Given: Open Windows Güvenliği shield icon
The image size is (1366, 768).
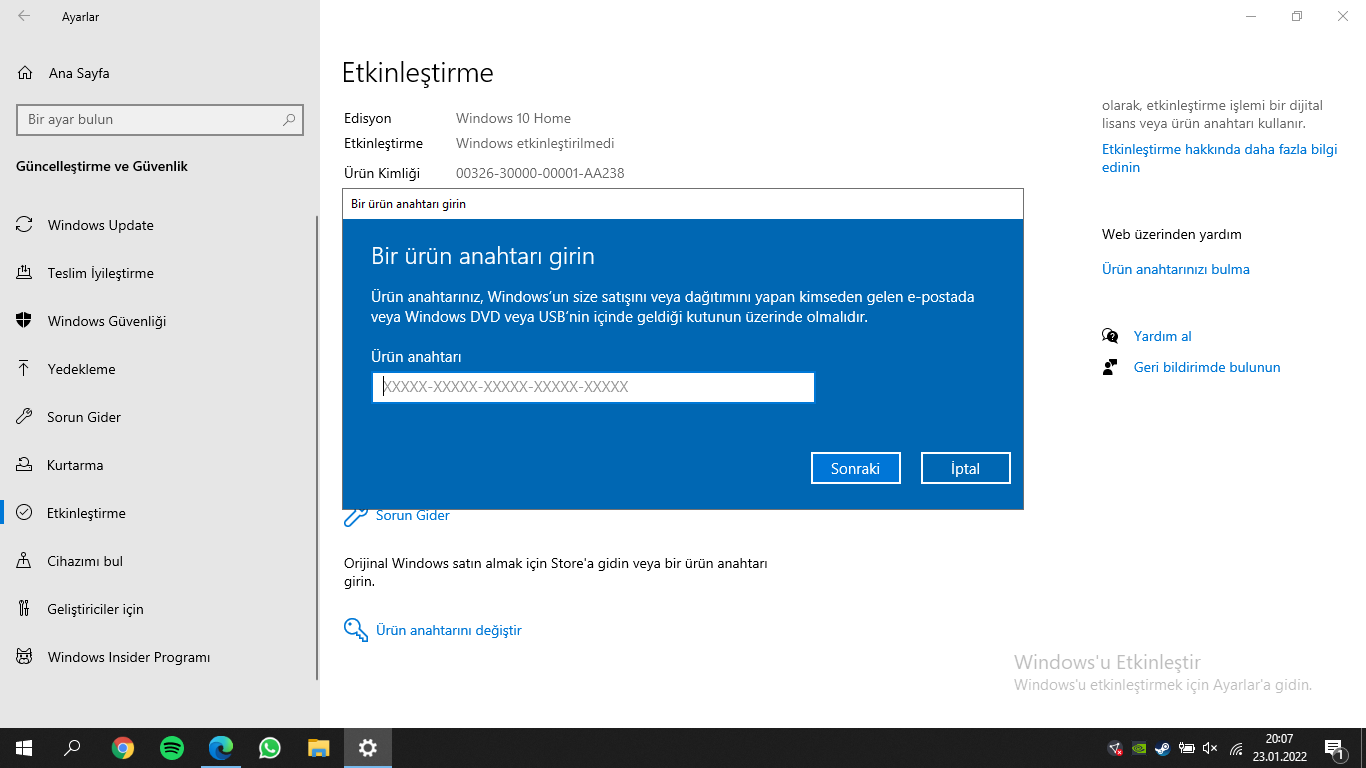Looking at the screenshot, I should 24,321.
